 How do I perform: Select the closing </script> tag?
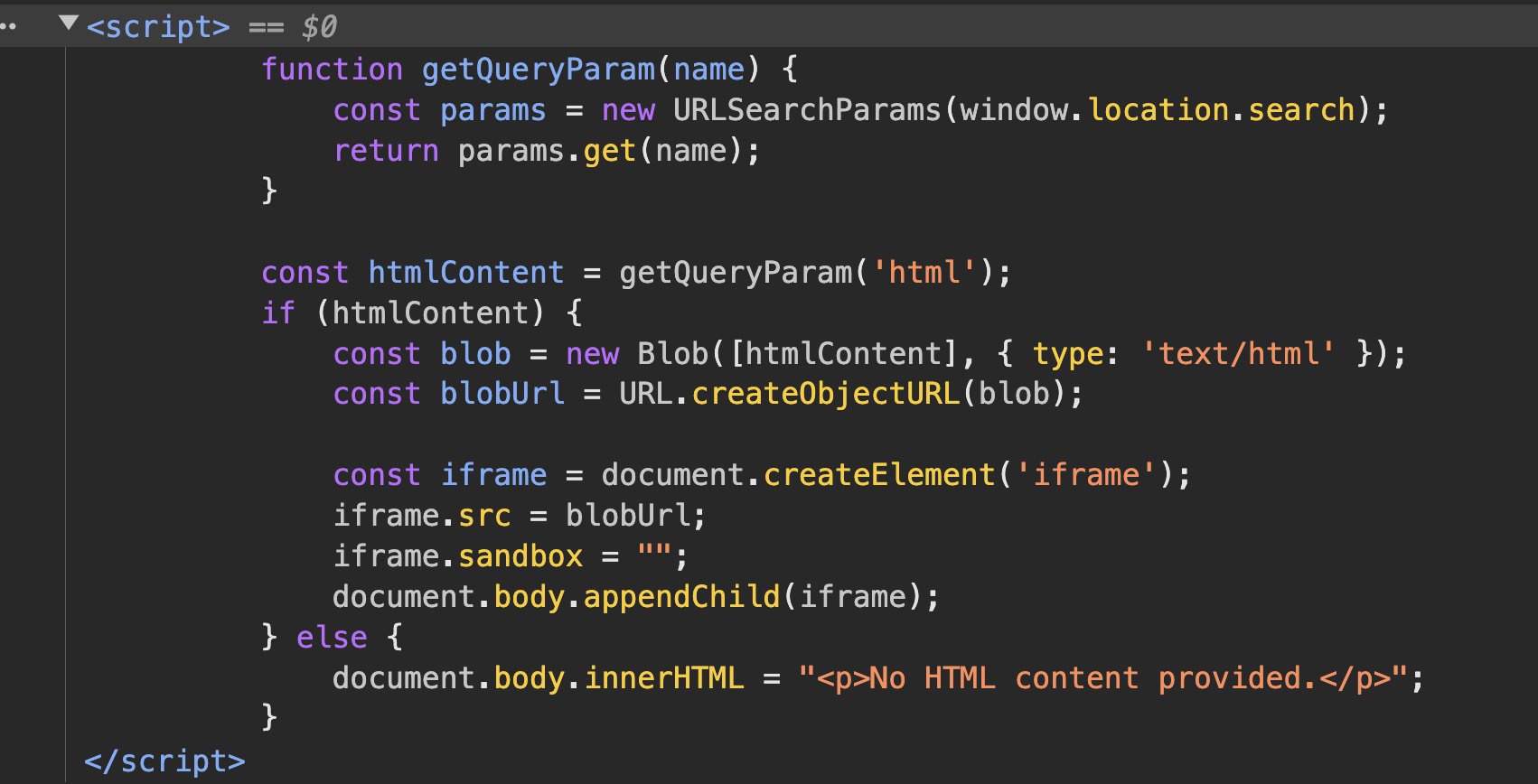pyautogui.click(x=164, y=761)
